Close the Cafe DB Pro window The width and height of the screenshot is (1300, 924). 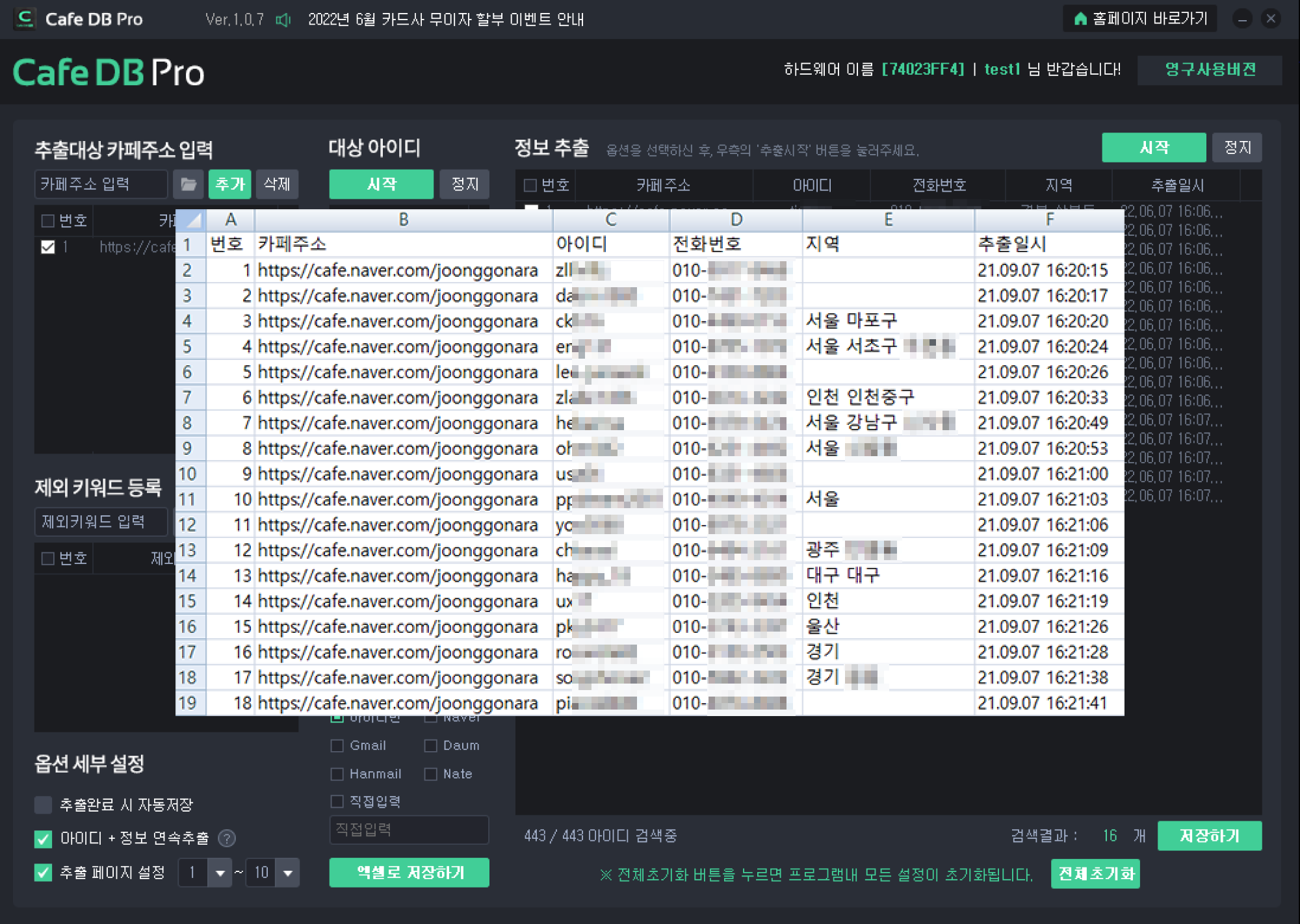pyautogui.click(x=1271, y=19)
